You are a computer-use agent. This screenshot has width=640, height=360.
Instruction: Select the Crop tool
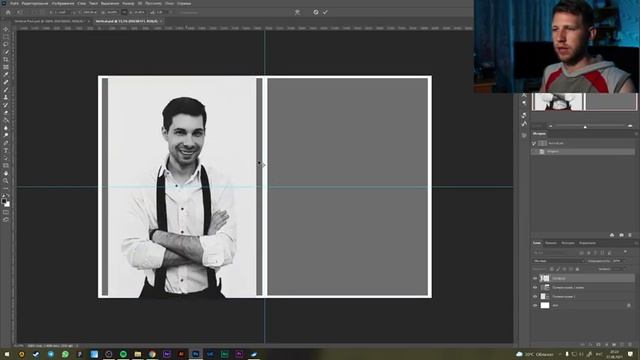pyautogui.click(x=6, y=60)
